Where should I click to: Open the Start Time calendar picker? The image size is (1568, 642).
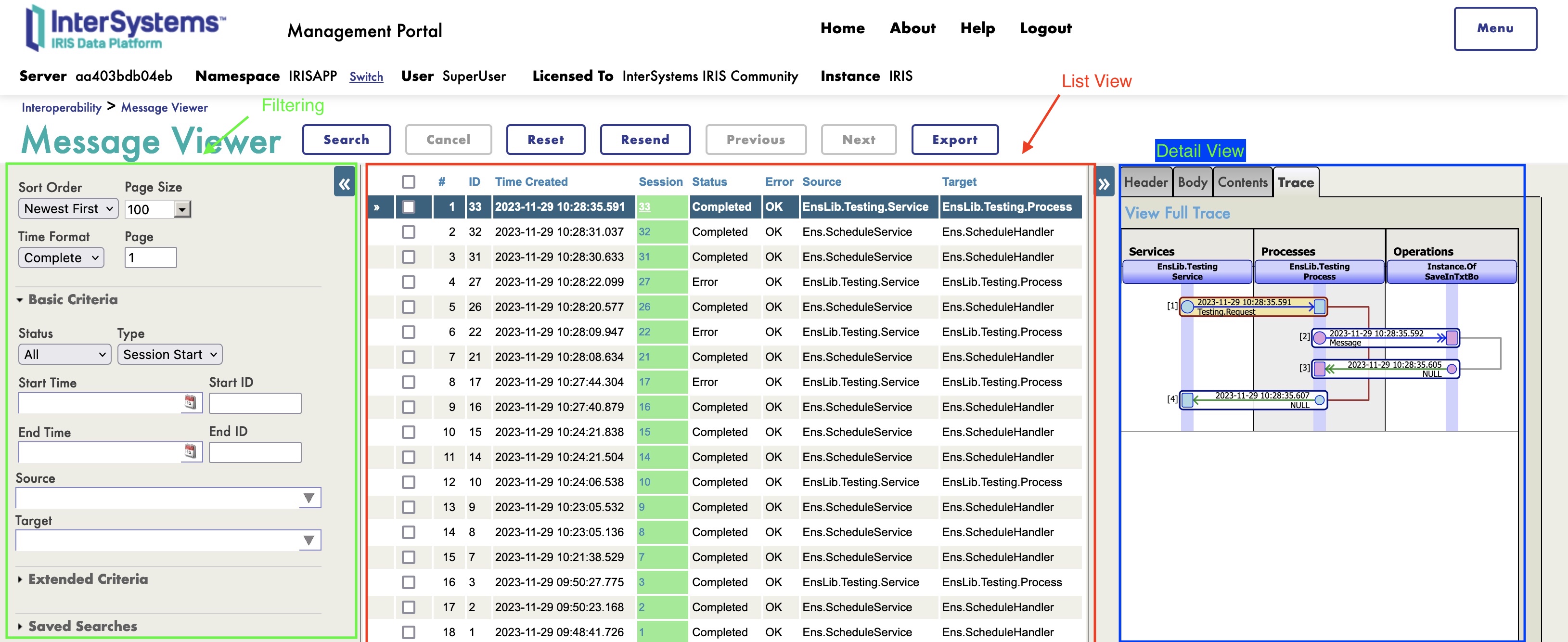click(x=190, y=402)
